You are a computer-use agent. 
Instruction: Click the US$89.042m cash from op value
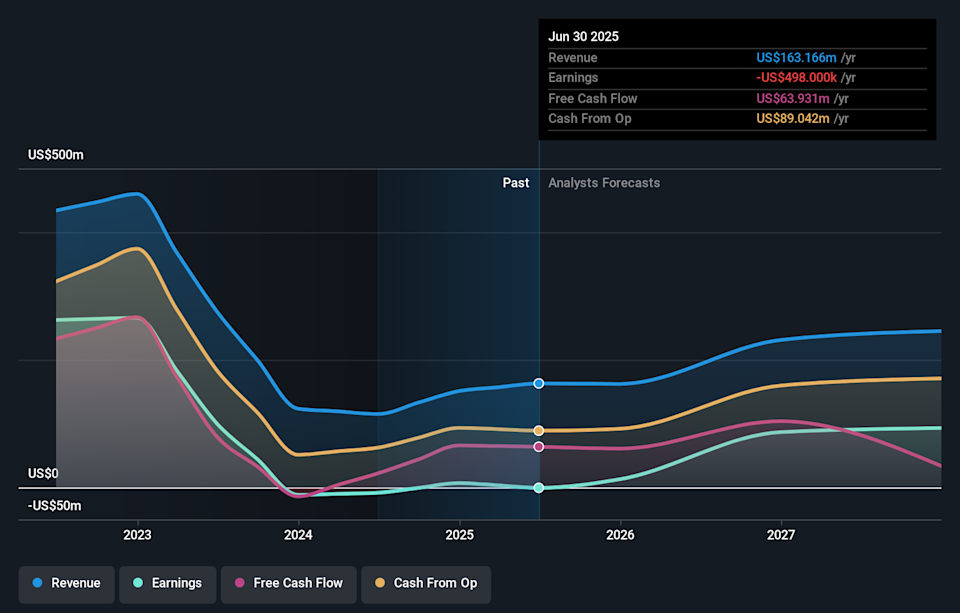pyautogui.click(x=793, y=119)
